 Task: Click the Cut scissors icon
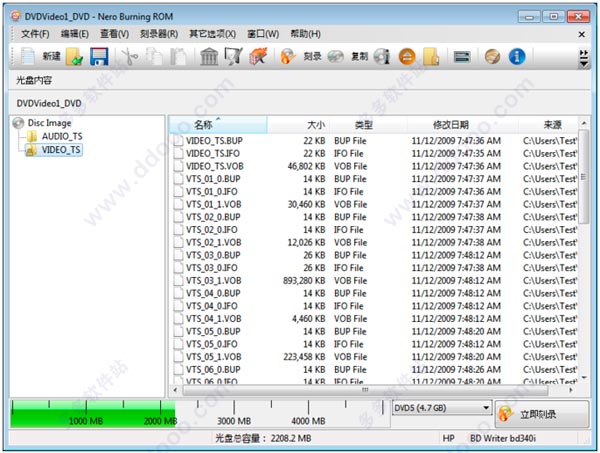click(129, 57)
